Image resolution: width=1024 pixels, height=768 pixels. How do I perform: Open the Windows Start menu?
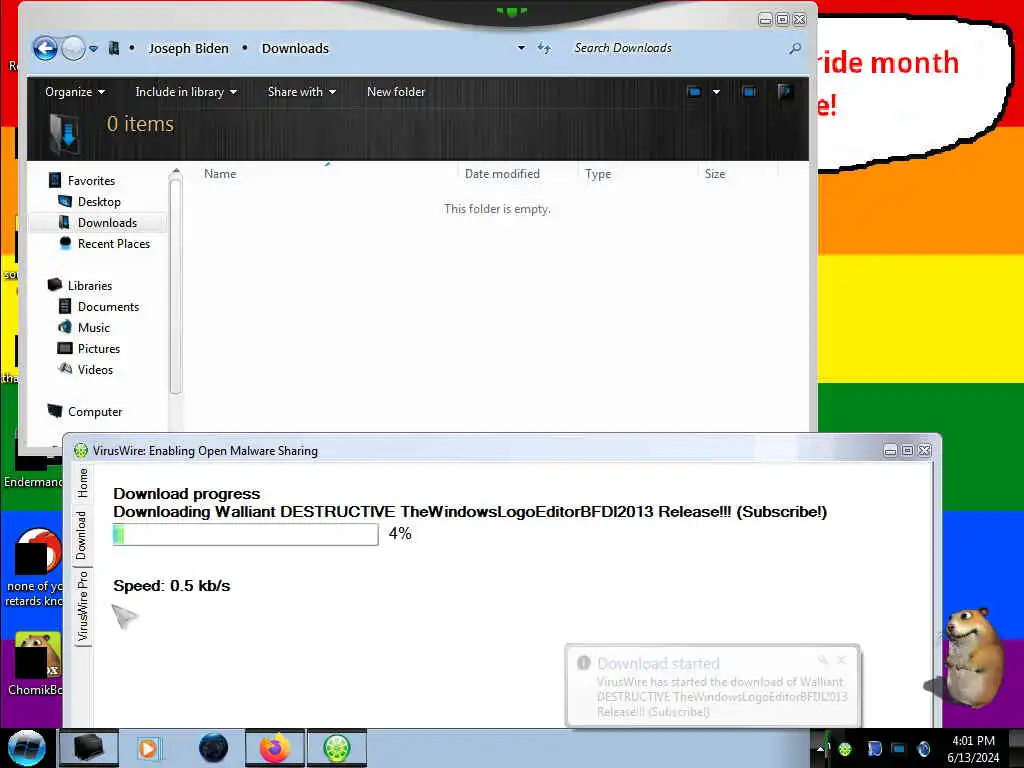26,748
